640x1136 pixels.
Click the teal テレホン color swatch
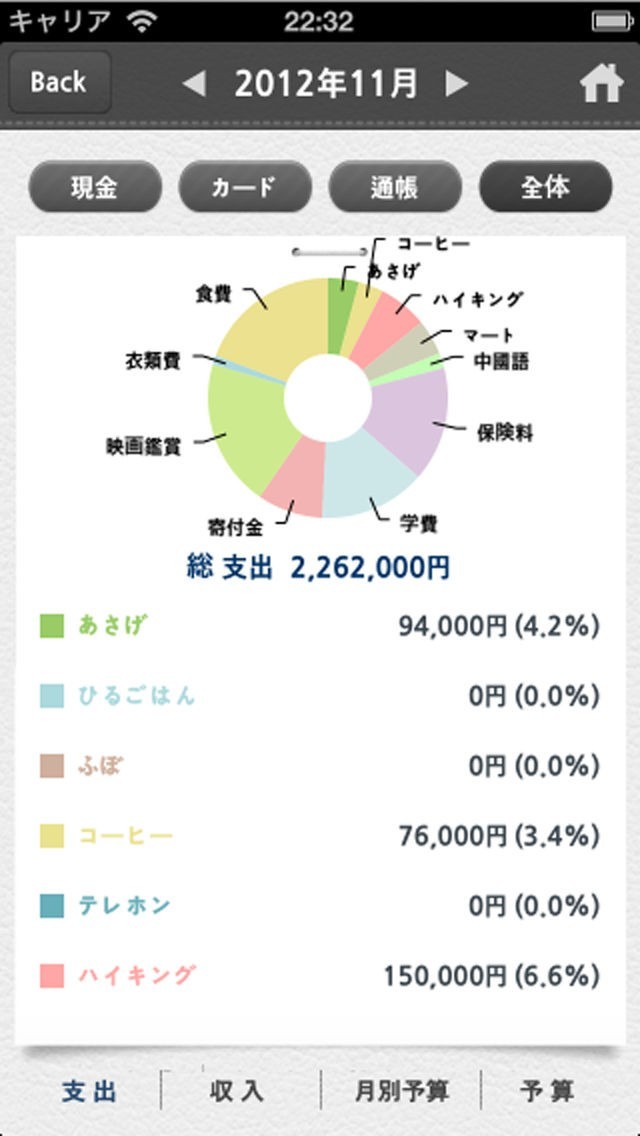[x=52, y=906]
